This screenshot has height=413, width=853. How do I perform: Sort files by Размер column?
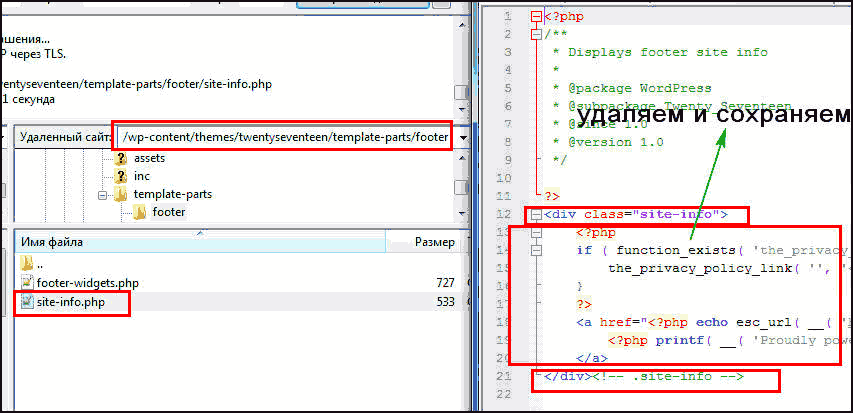434,241
